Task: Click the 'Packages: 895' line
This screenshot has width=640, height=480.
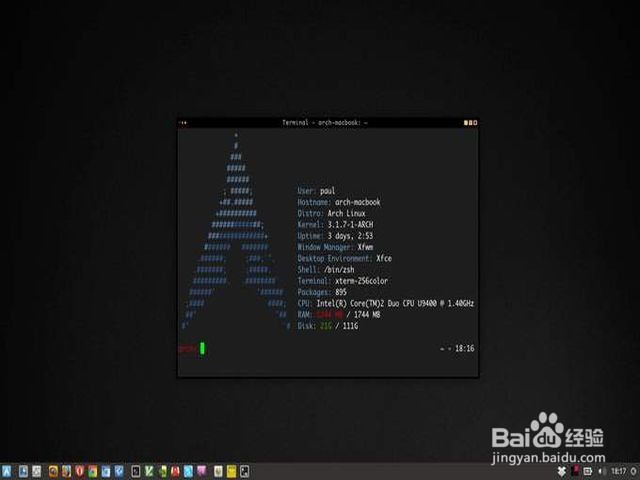Action: [322, 292]
